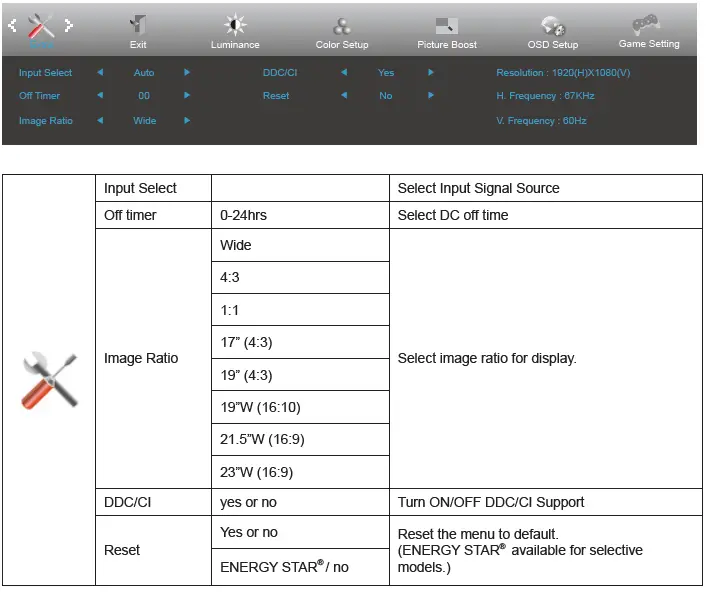Click 'Select image ratio for display.' text
707x593 pixels.
tap(487, 359)
